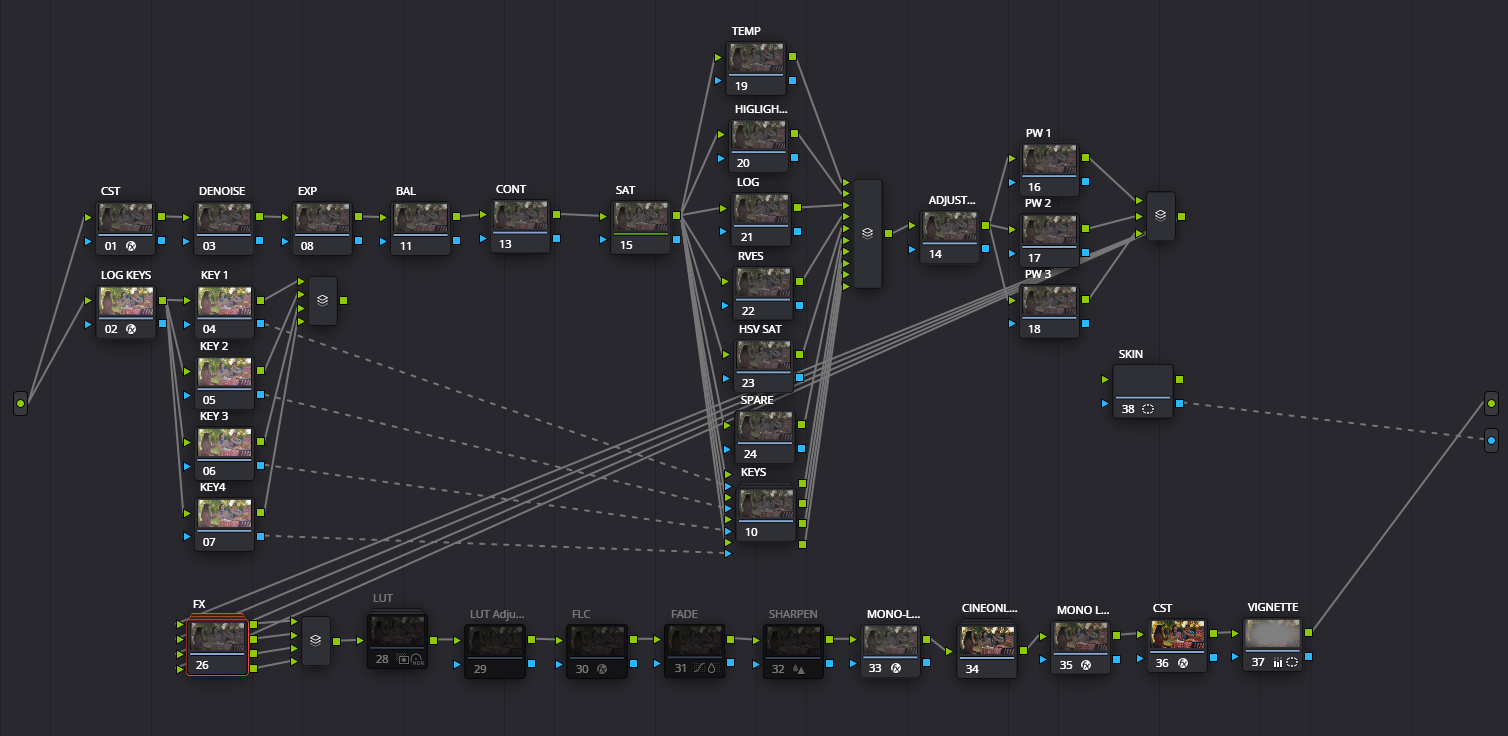1508x736 pixels.
Task: Click the layer mixer icon beside KEY 1
Action: (322, 300)
